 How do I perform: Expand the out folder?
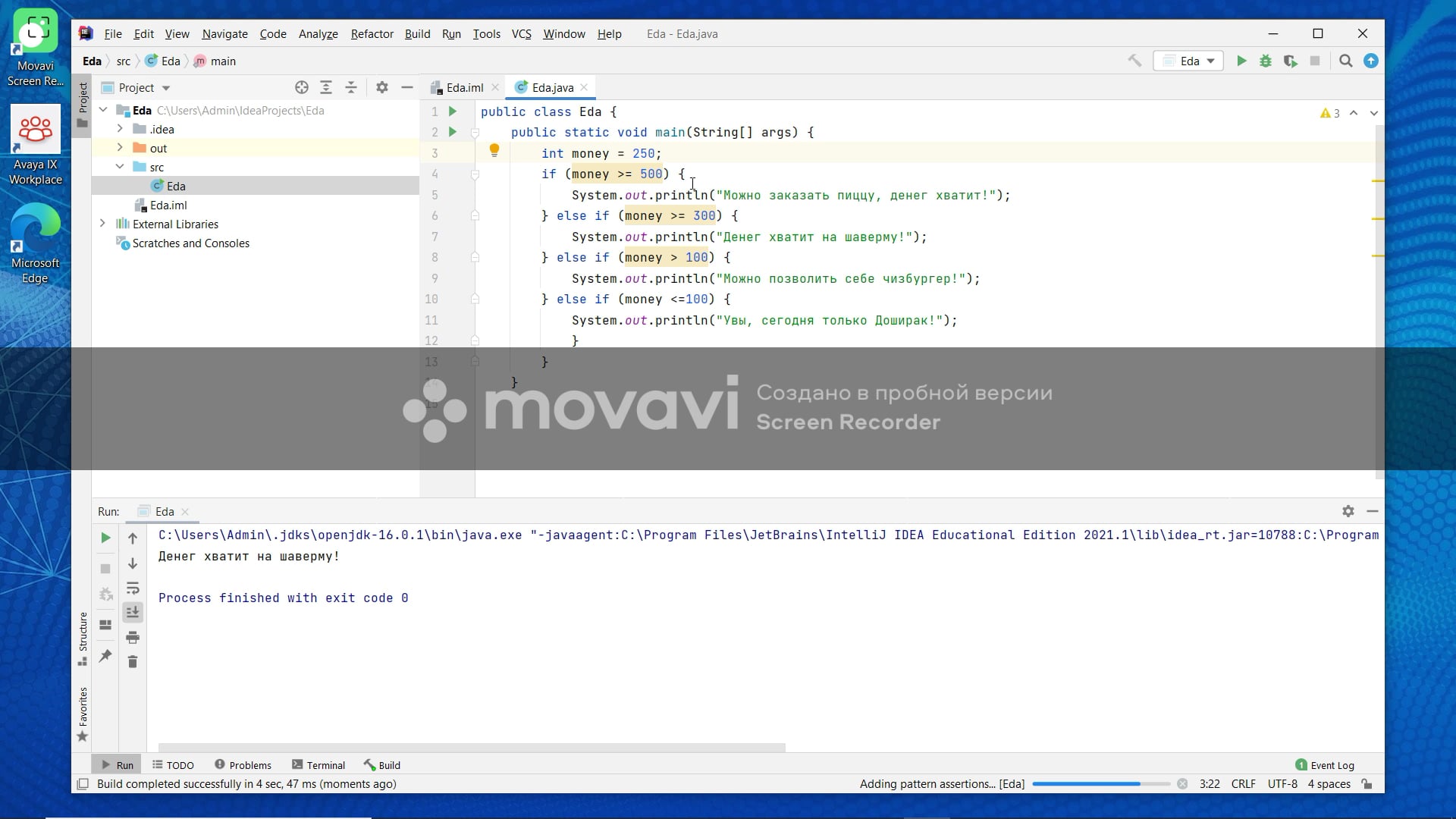click(120, 148)
